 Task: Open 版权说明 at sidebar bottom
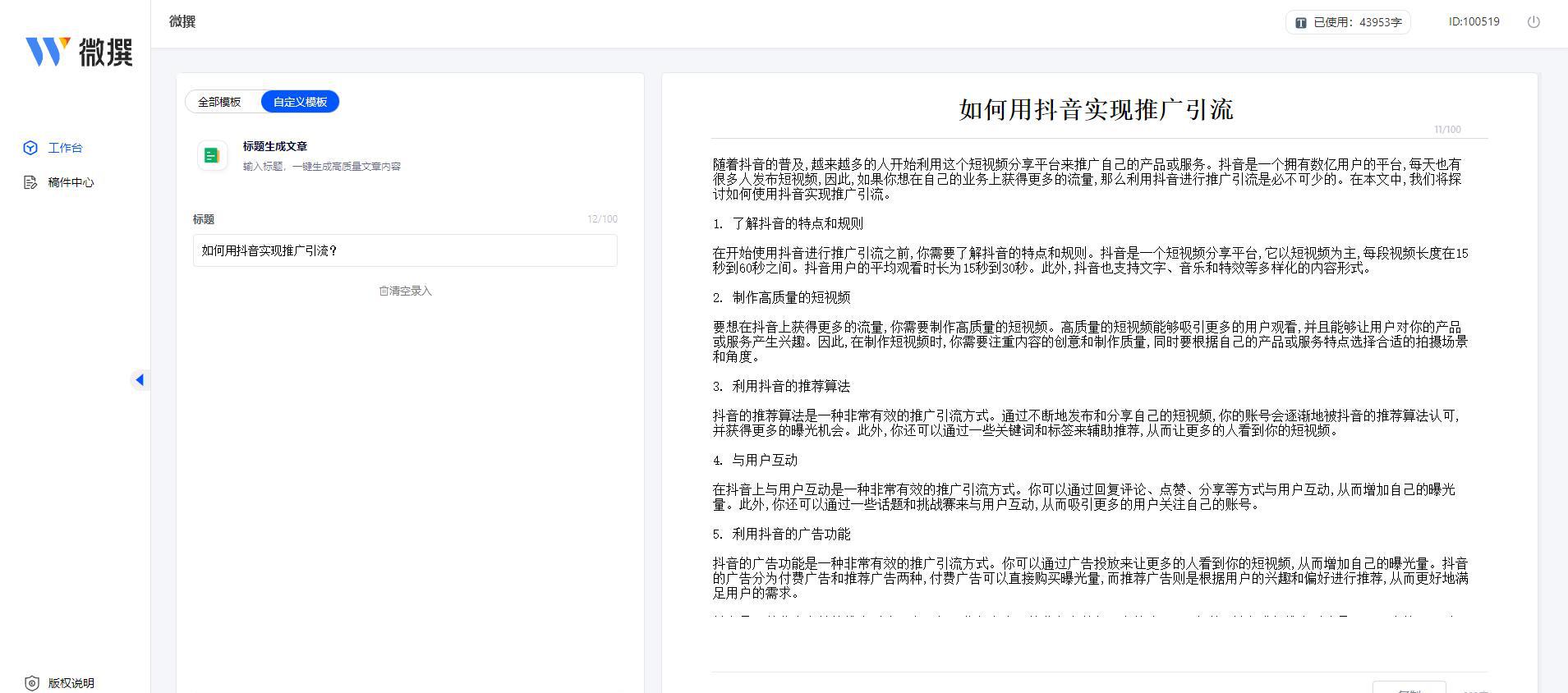click(71, 683)
